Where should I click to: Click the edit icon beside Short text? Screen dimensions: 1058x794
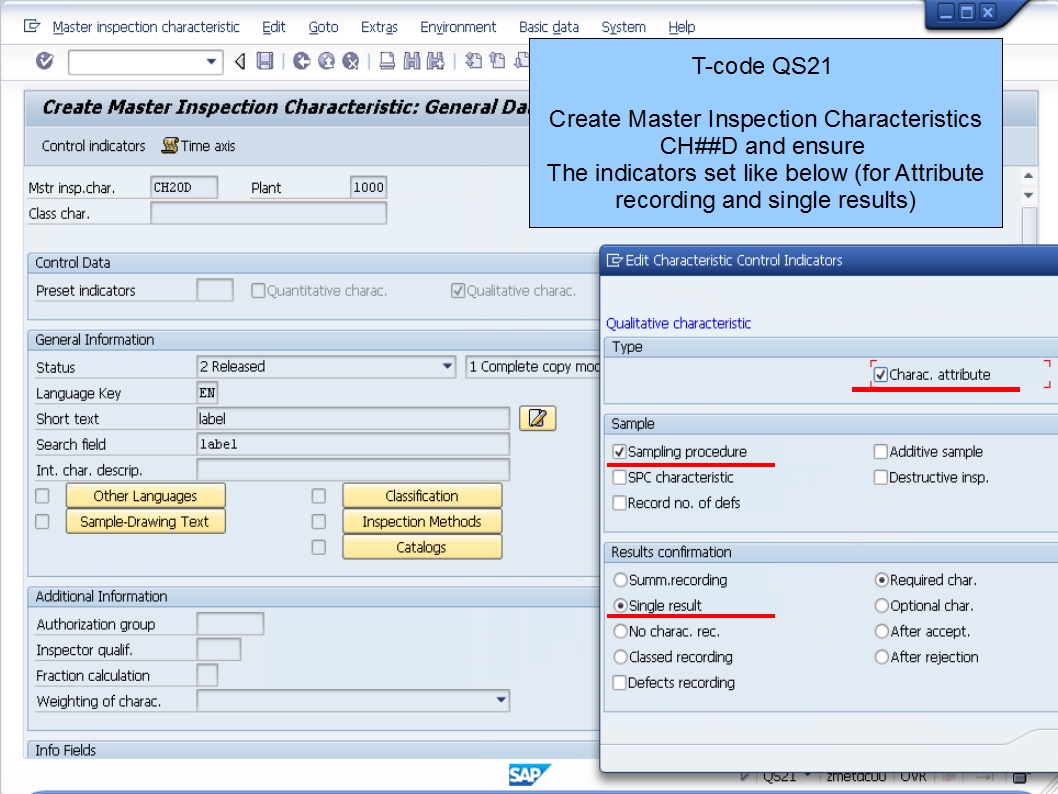pyautogui.click(x=537, y=417)
